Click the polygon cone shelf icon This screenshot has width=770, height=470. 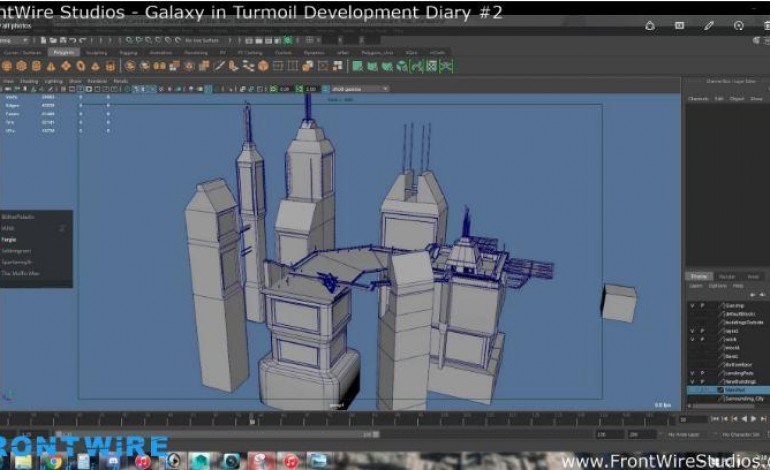click(x=49, y=66)
